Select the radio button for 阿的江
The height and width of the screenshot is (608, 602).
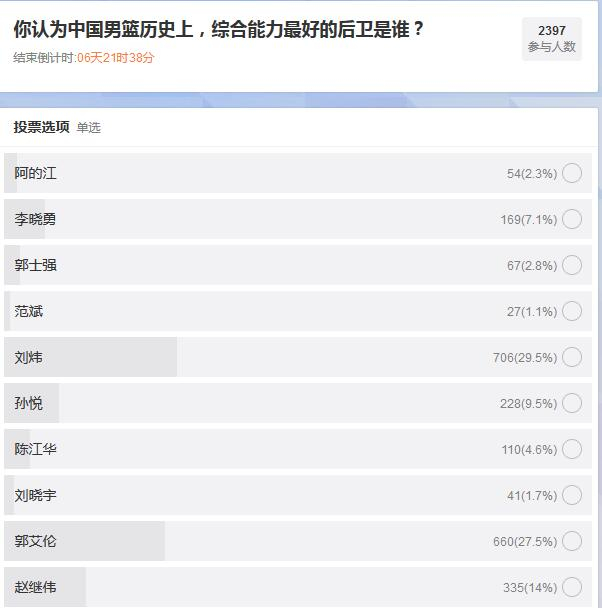coord(572,173)
